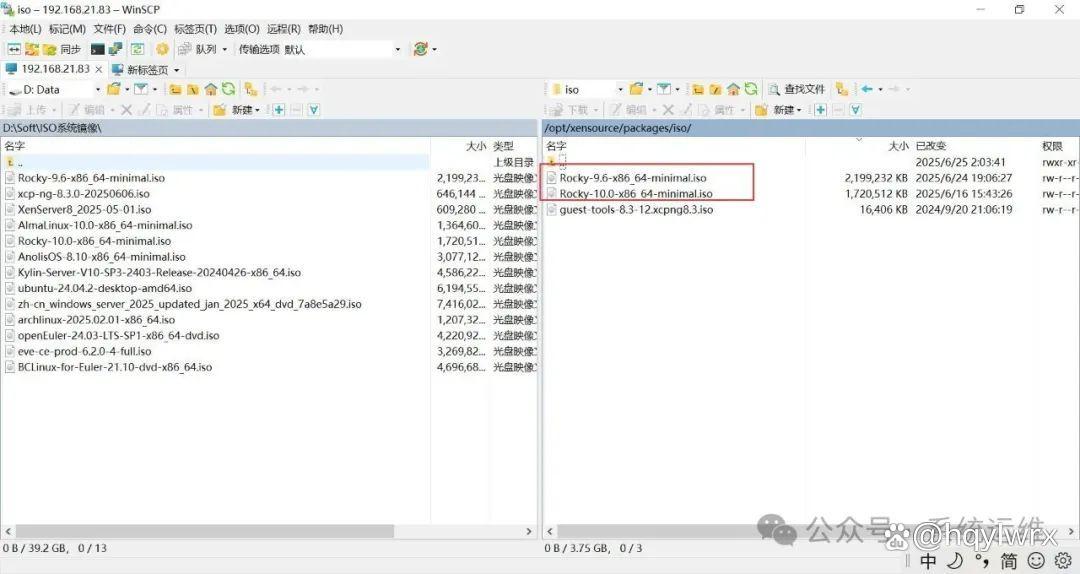The height and width of the screenshot is (574, 1080).
Task: Click remote path /opt/xensource/packages/iso/ bar
Action: pos(811,128)
